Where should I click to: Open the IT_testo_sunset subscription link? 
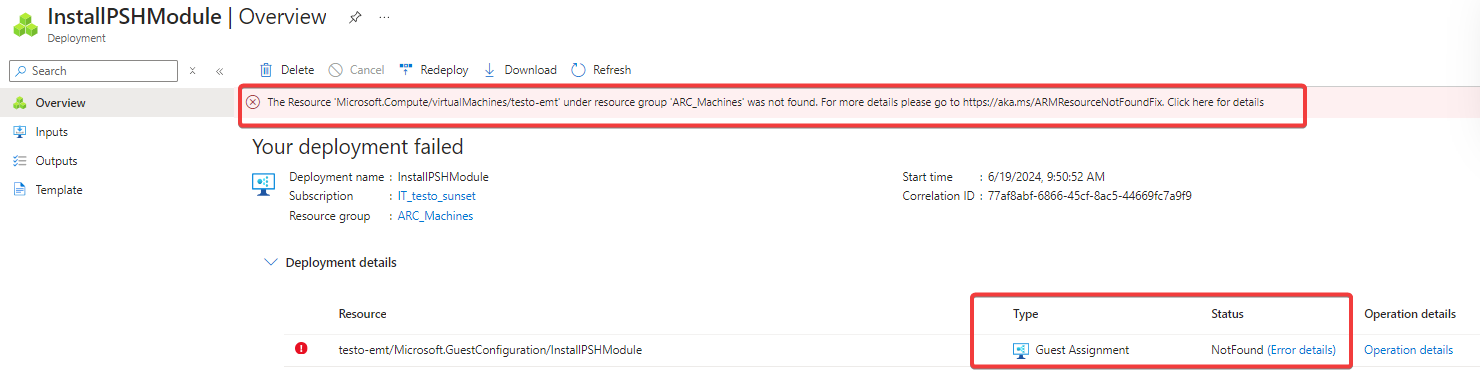click(437, 196)
